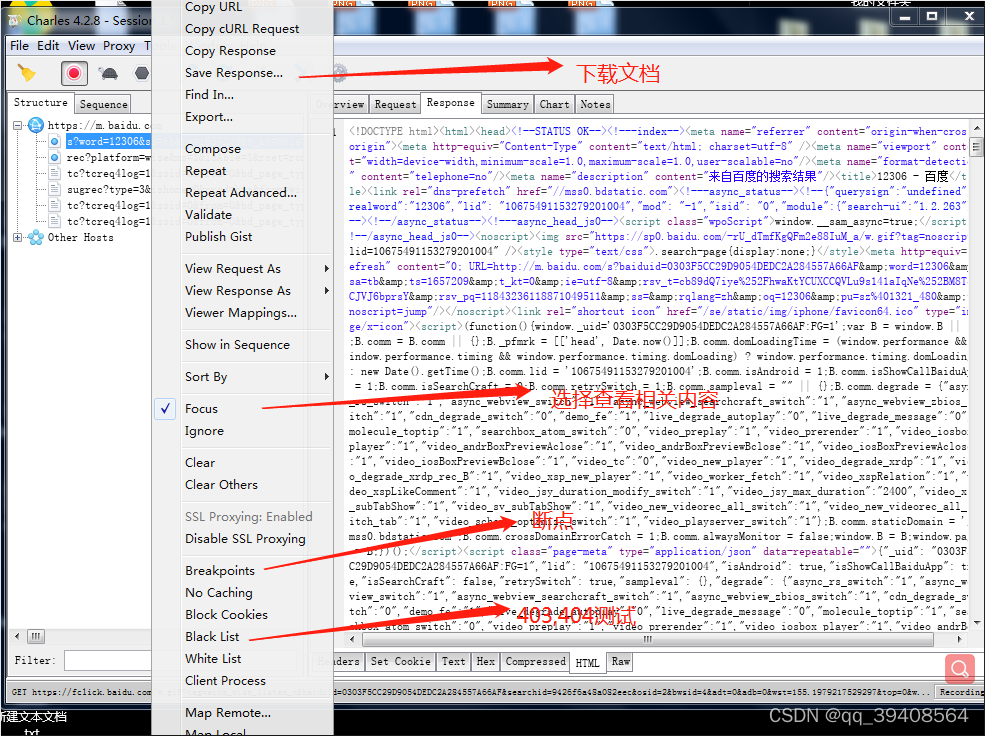The height and width of the screenshot is (736, 985).
Task: Select Block Cookies entry
Action: pyautogui.click(x=226, y=615)
